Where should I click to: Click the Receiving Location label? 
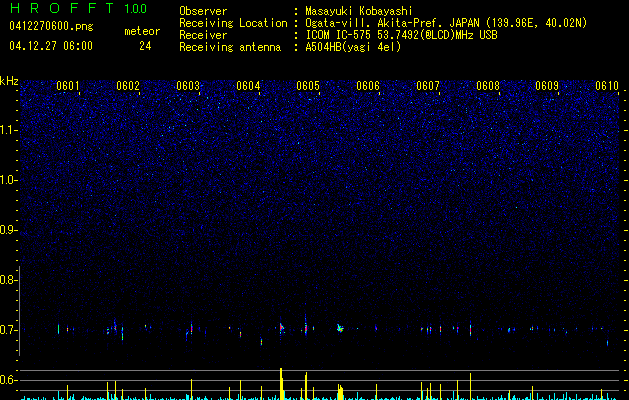point(233,23)
